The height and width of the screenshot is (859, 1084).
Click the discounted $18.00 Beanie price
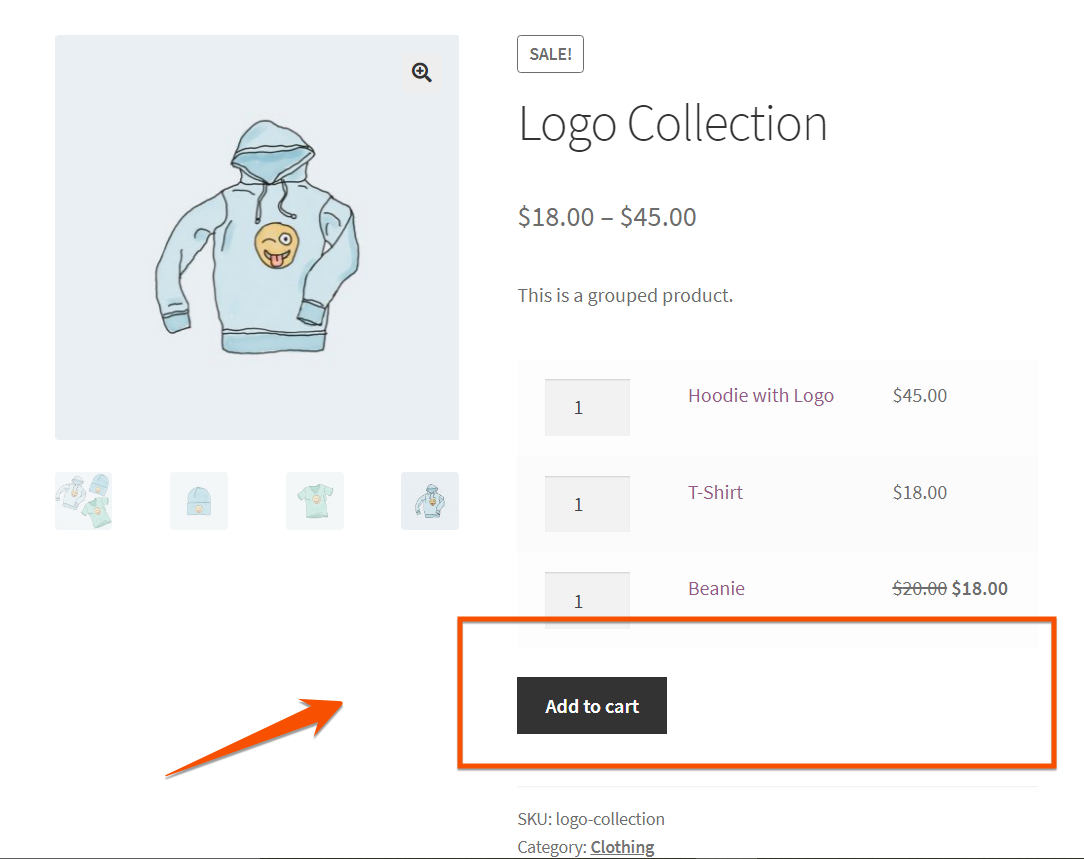pyautogui.click(x=981, y=588)
